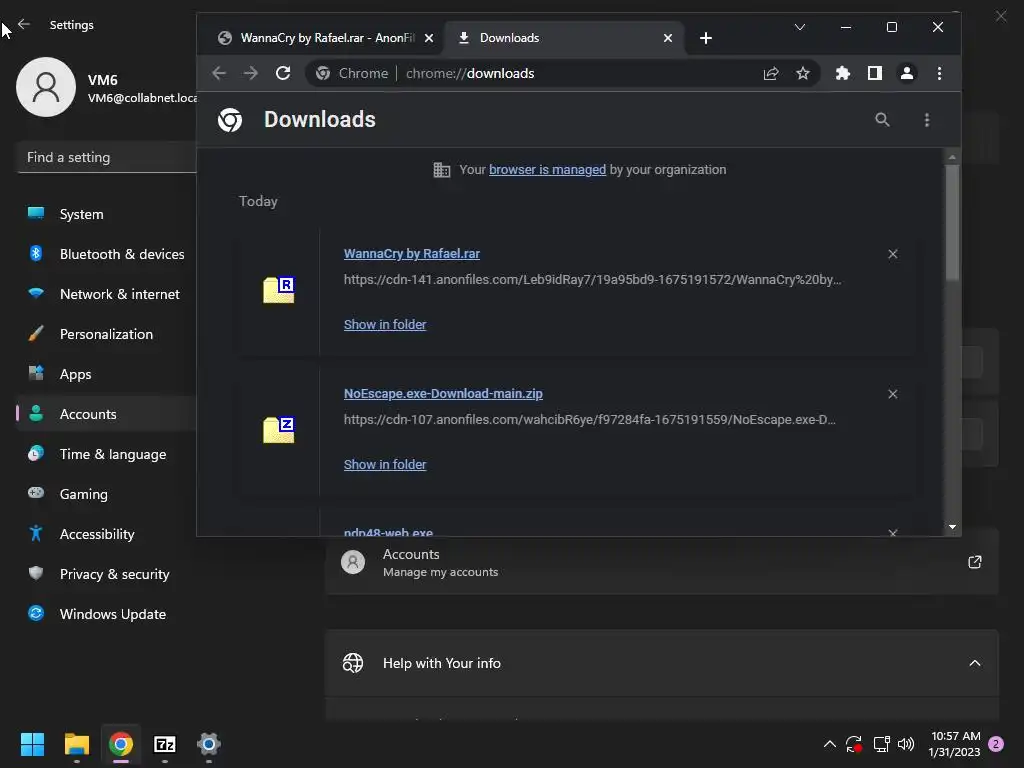This screenshot has width=1024, height=768.
Task: Open ndp48-web.exe download link
Action: pyautogui.click(x=388, y=532)
